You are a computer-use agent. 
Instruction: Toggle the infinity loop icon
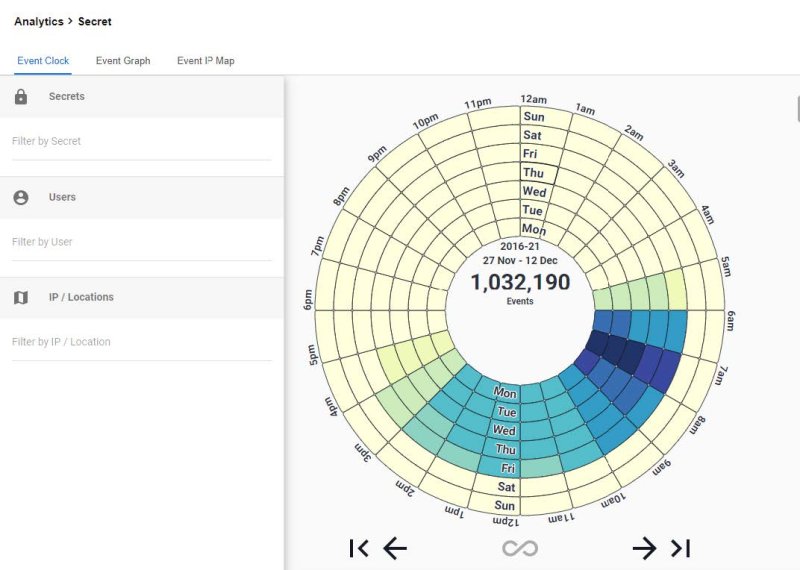click(520, 548)
